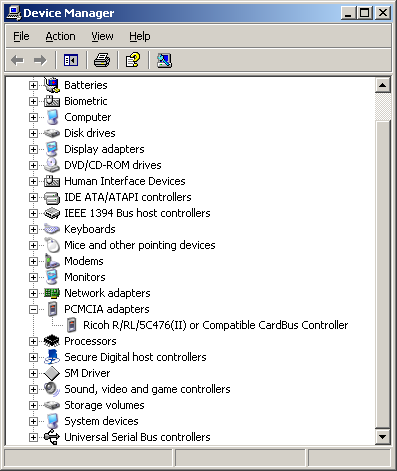Viewport: 397px width, 471px height.
Task: Select the Processors chip icon
Action: coord(52,341)
